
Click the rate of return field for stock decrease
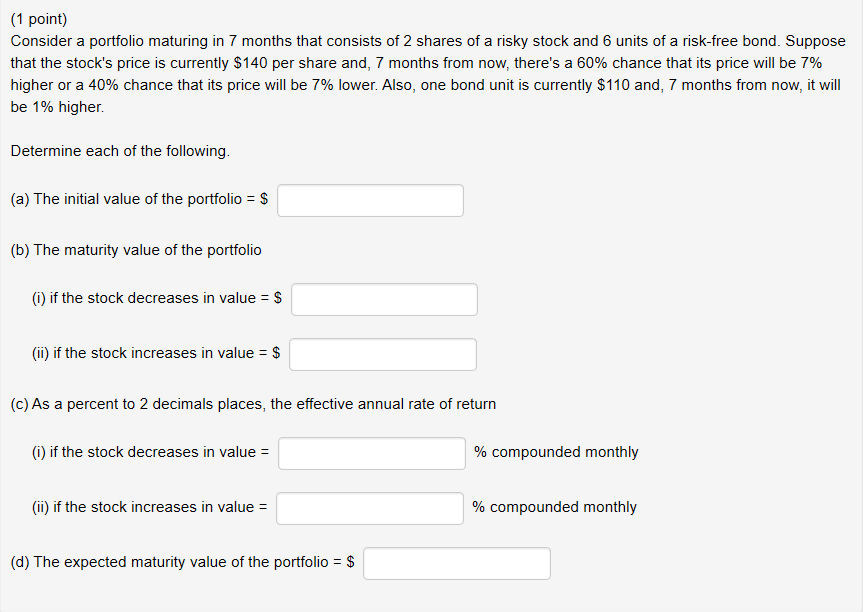(x=370, y=453)
